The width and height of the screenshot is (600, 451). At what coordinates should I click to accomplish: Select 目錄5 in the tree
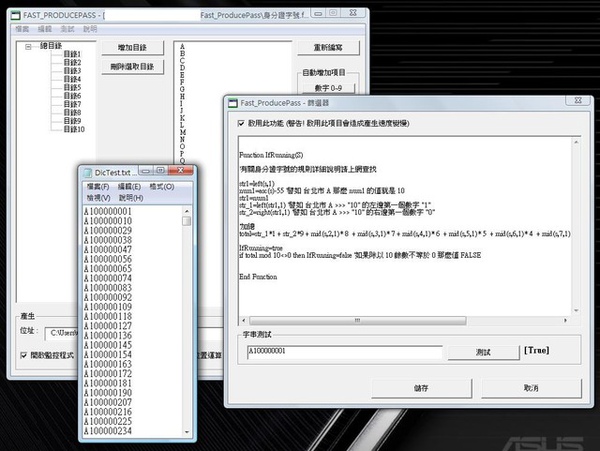(72, 87)
